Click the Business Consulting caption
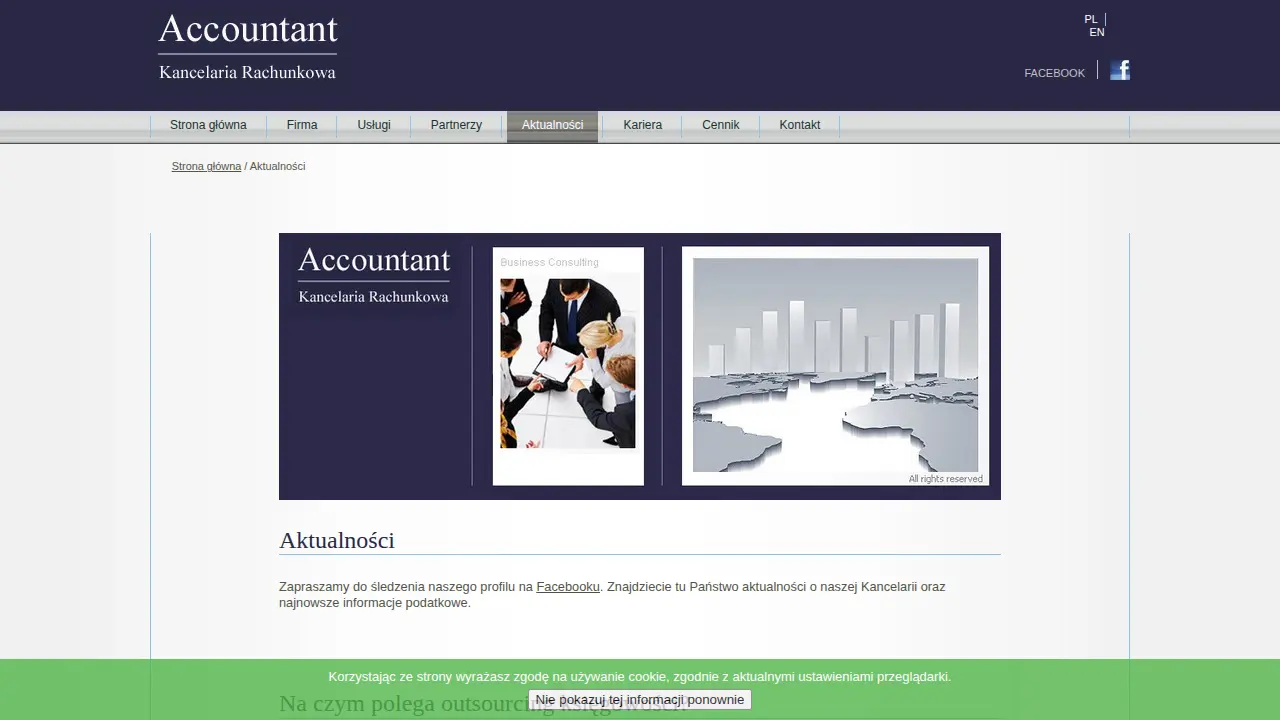Screen dimensions: 1280x720 click(x=549, y=262)
